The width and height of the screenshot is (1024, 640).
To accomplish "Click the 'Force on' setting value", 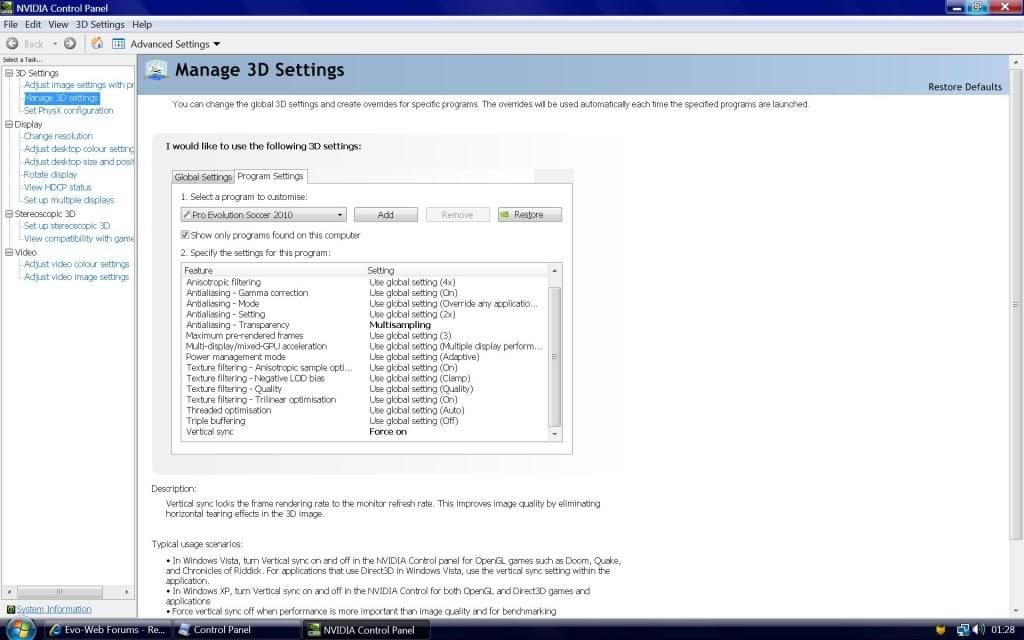I will click(x=388, y=432).
